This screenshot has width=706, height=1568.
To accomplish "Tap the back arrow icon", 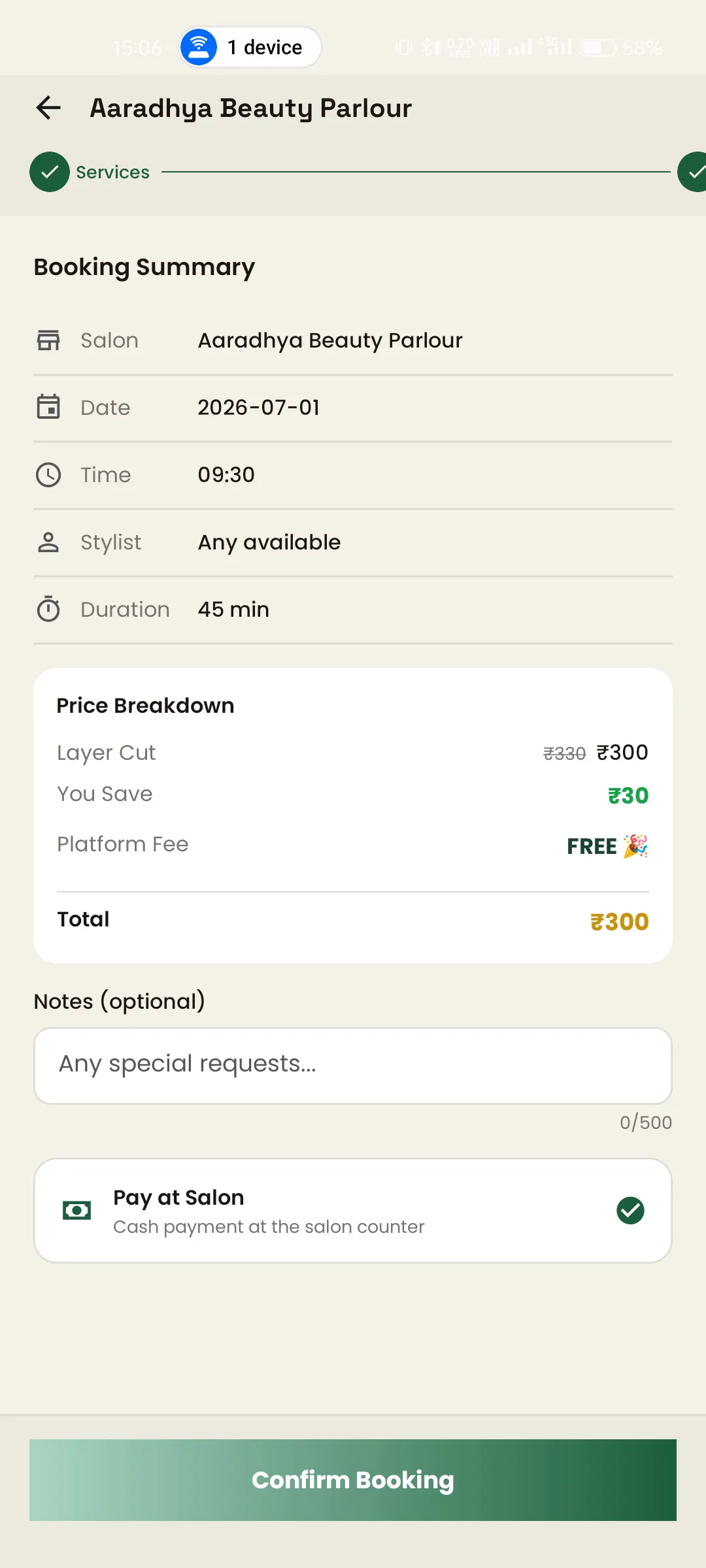I will 48,108.
